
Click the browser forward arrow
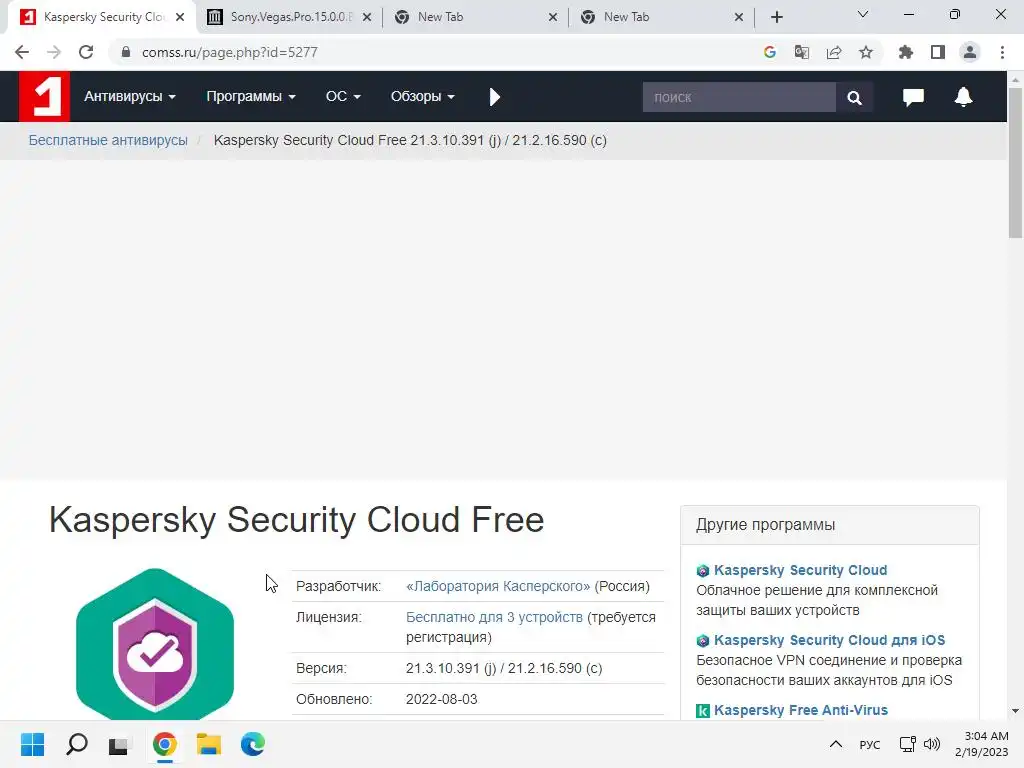point(54,52)
